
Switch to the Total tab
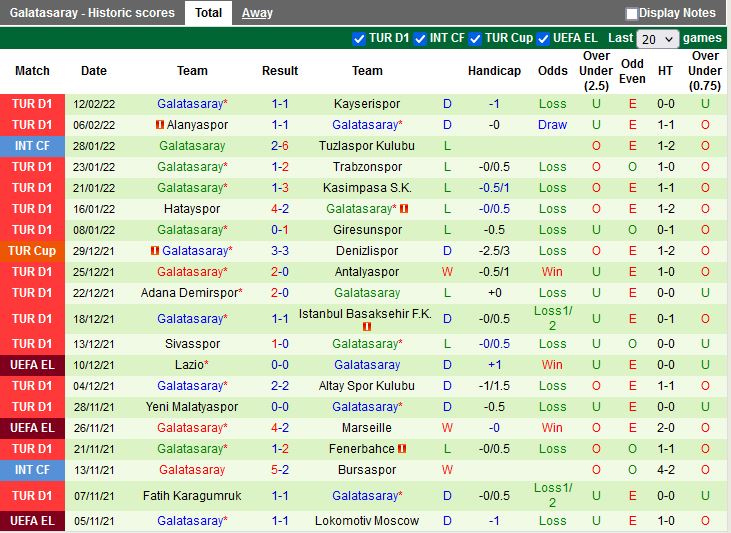click(208, 13)
